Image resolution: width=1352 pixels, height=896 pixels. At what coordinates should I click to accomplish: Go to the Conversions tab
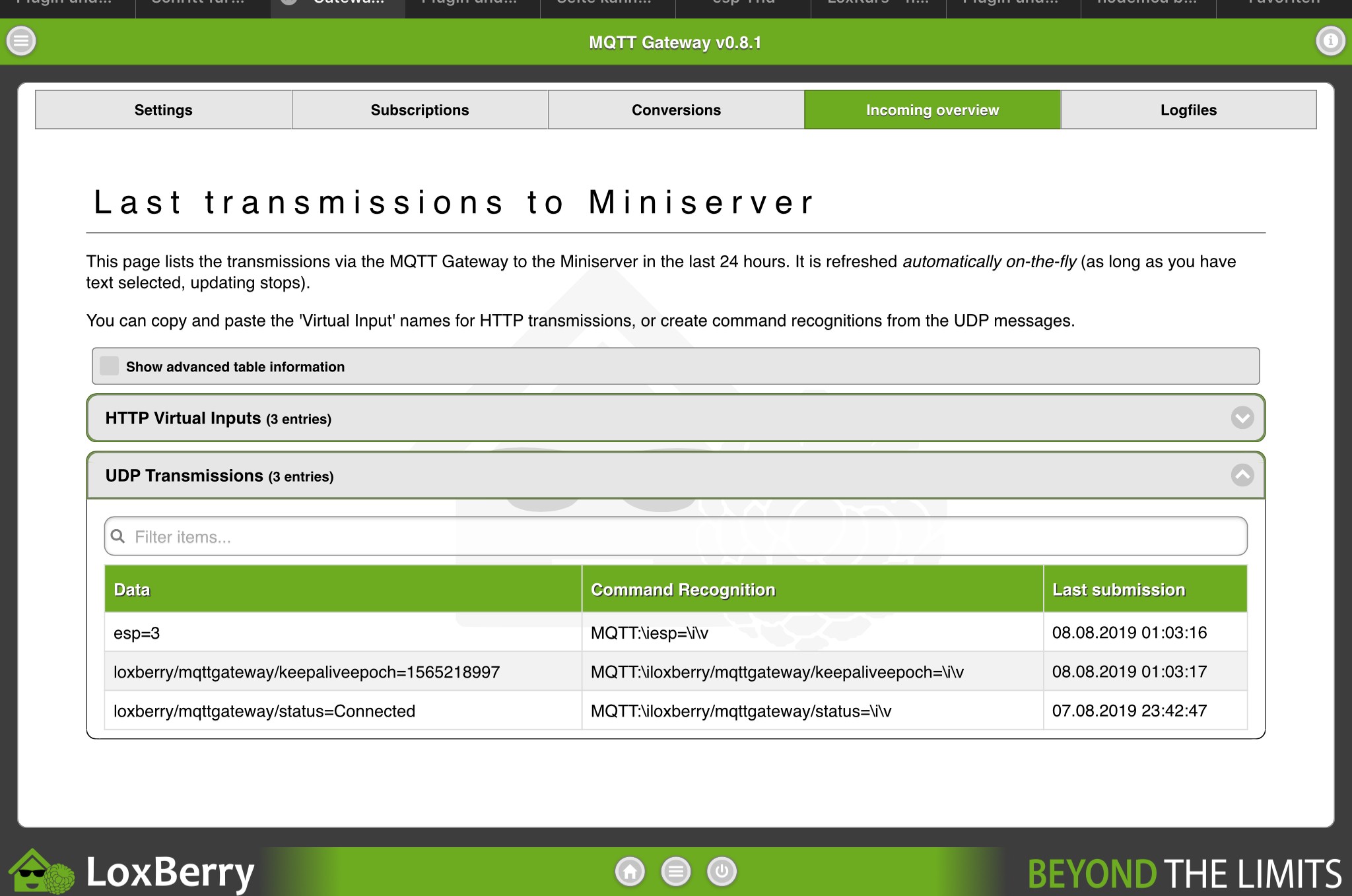pyautogui.click(x=676, y=110)
